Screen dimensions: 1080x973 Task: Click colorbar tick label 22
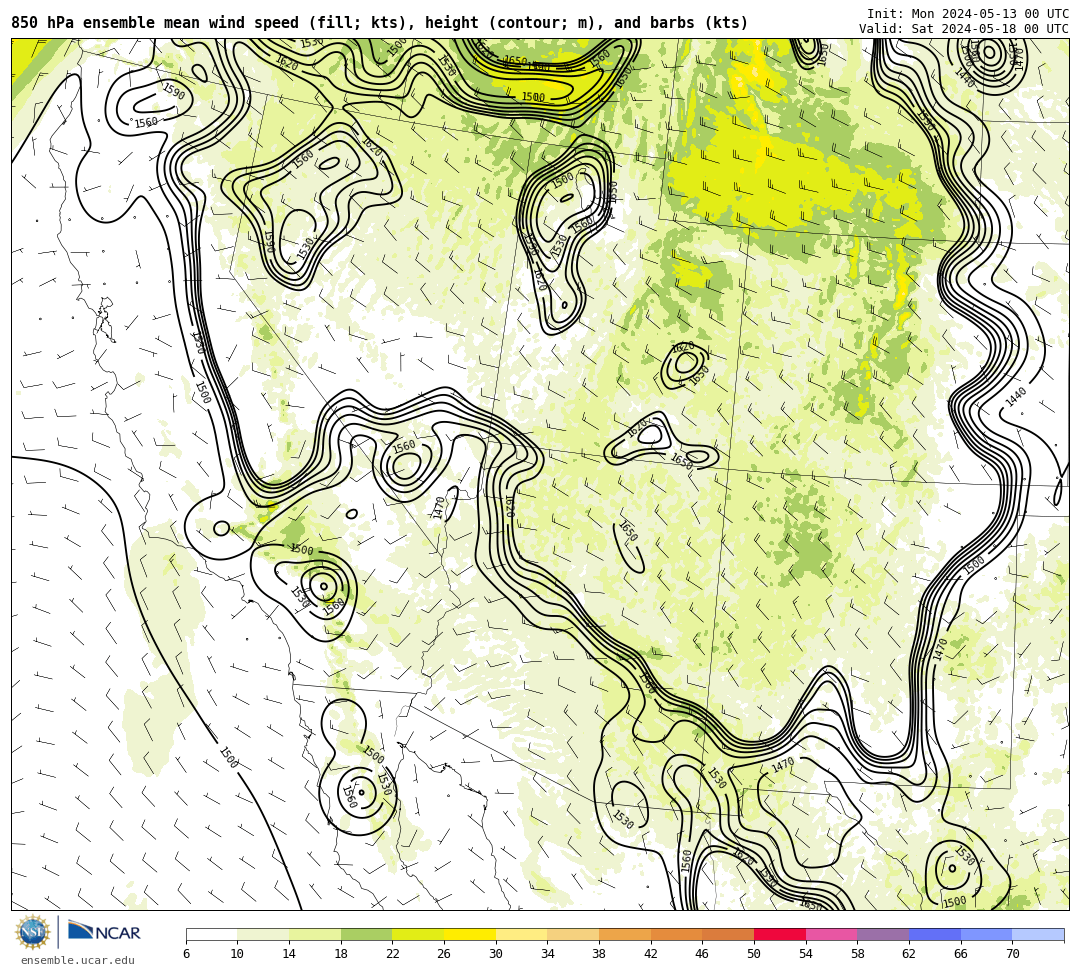point(392,954)
